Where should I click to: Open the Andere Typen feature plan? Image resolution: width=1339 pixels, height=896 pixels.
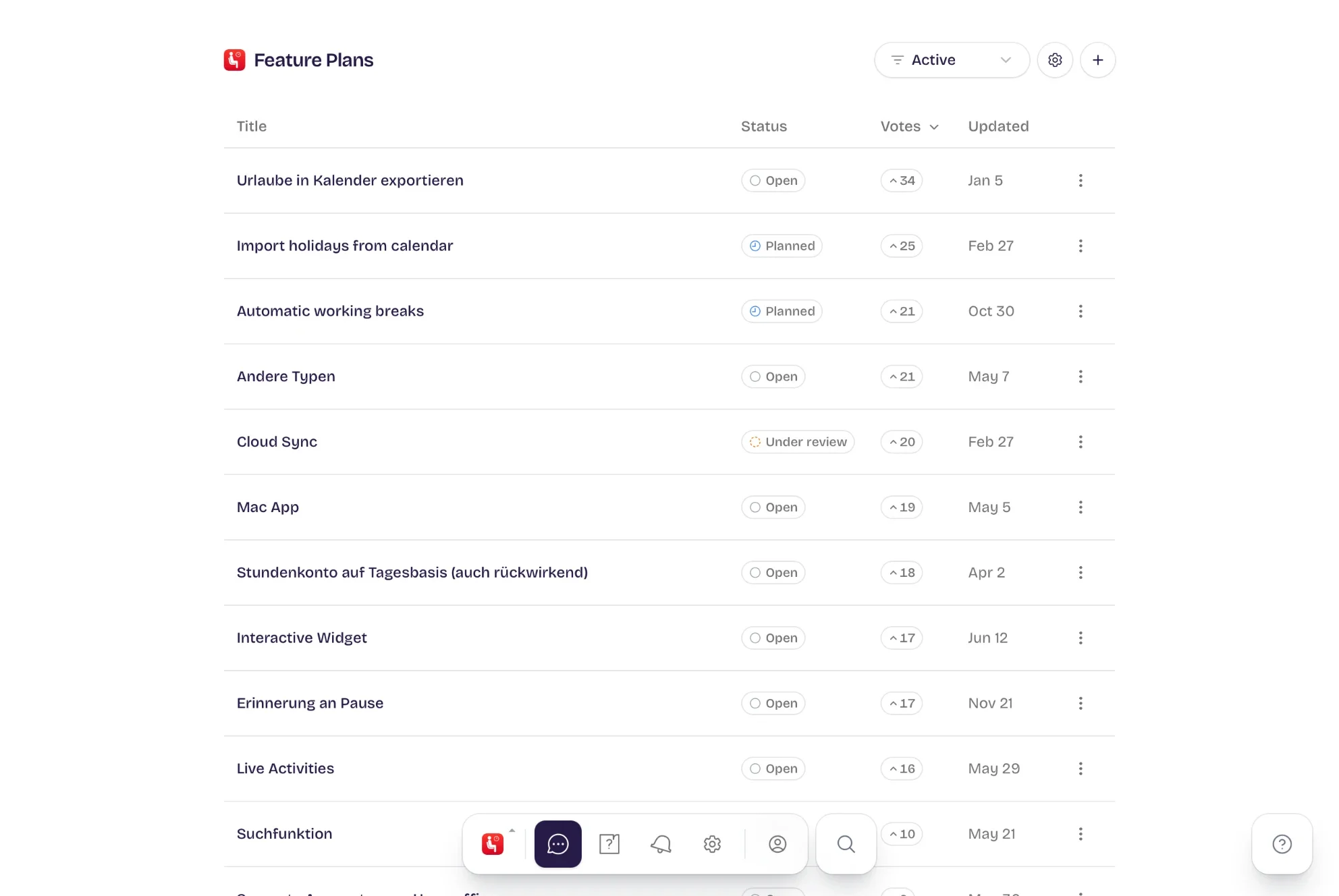click(285, 376)
